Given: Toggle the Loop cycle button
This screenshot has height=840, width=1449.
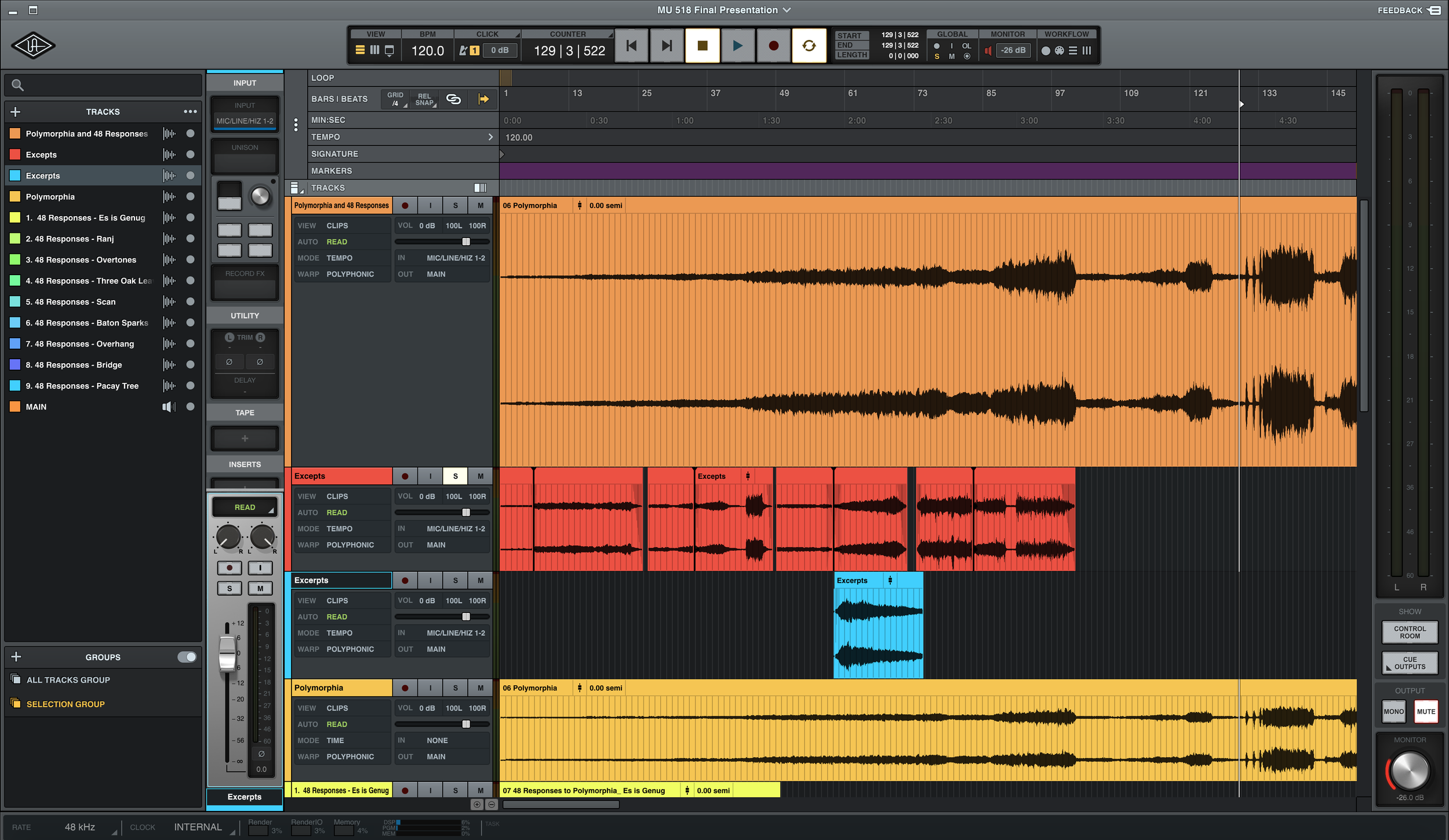Looking at the screenshot, I should click(x=809, y=46).
